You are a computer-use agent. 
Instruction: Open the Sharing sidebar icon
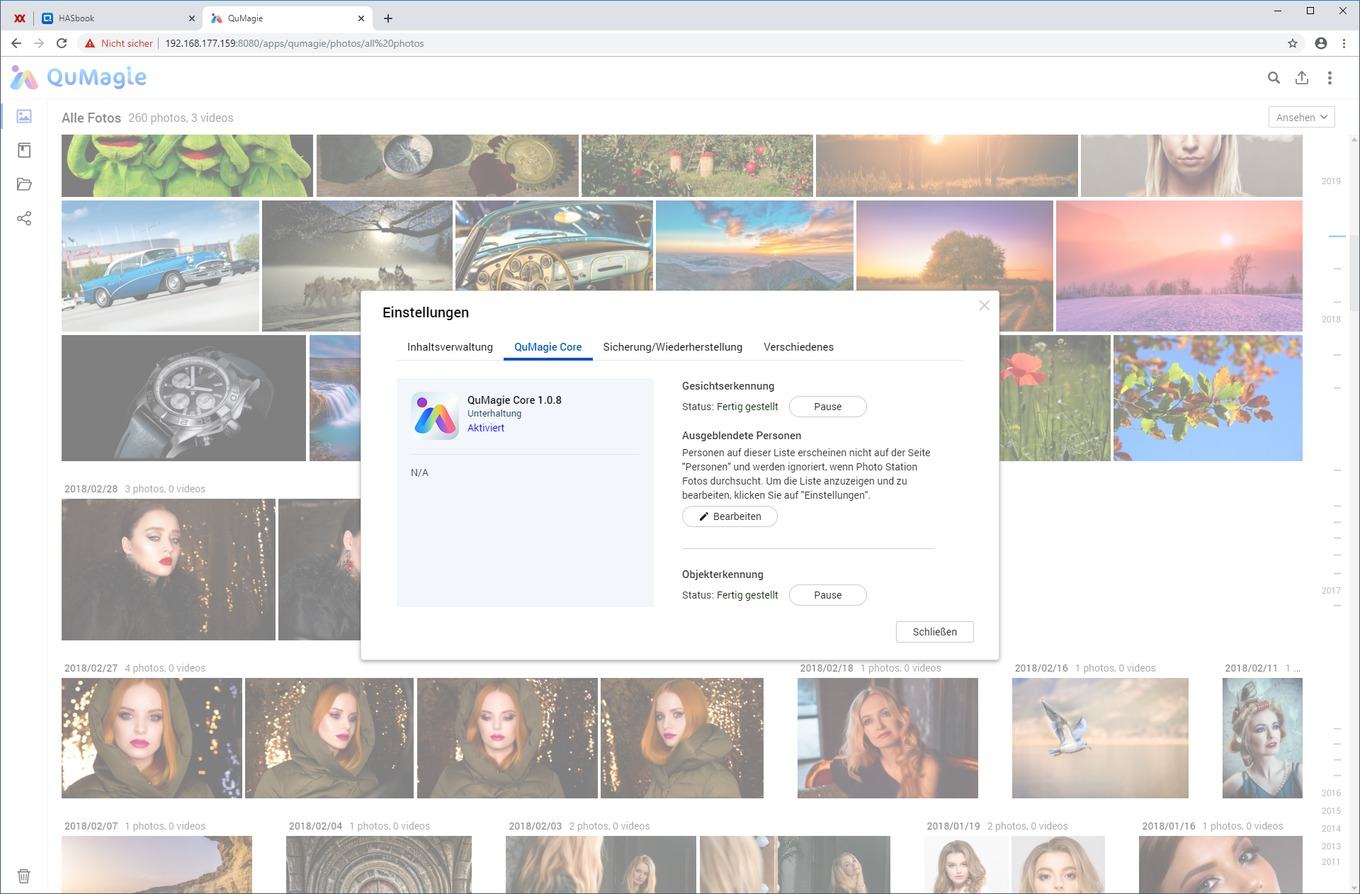click(x=24, y=218)
